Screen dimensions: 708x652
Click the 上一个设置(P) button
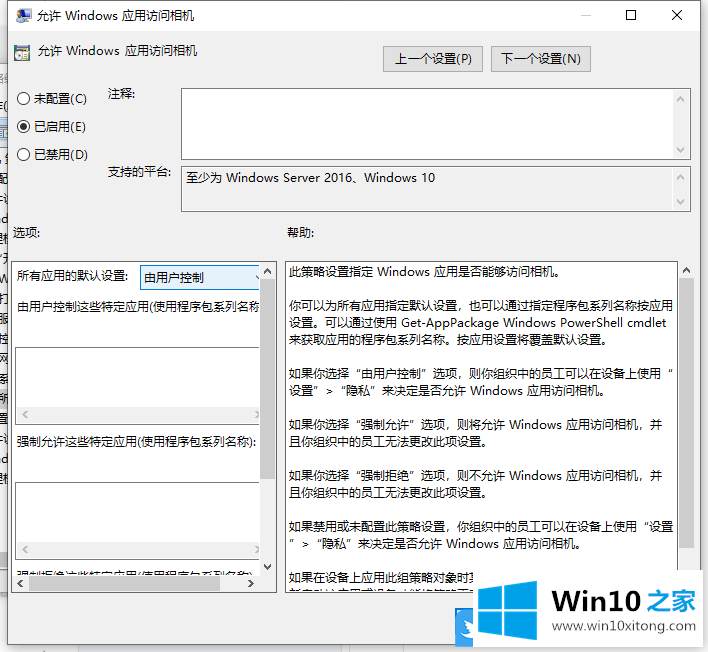tap(433, 59)
